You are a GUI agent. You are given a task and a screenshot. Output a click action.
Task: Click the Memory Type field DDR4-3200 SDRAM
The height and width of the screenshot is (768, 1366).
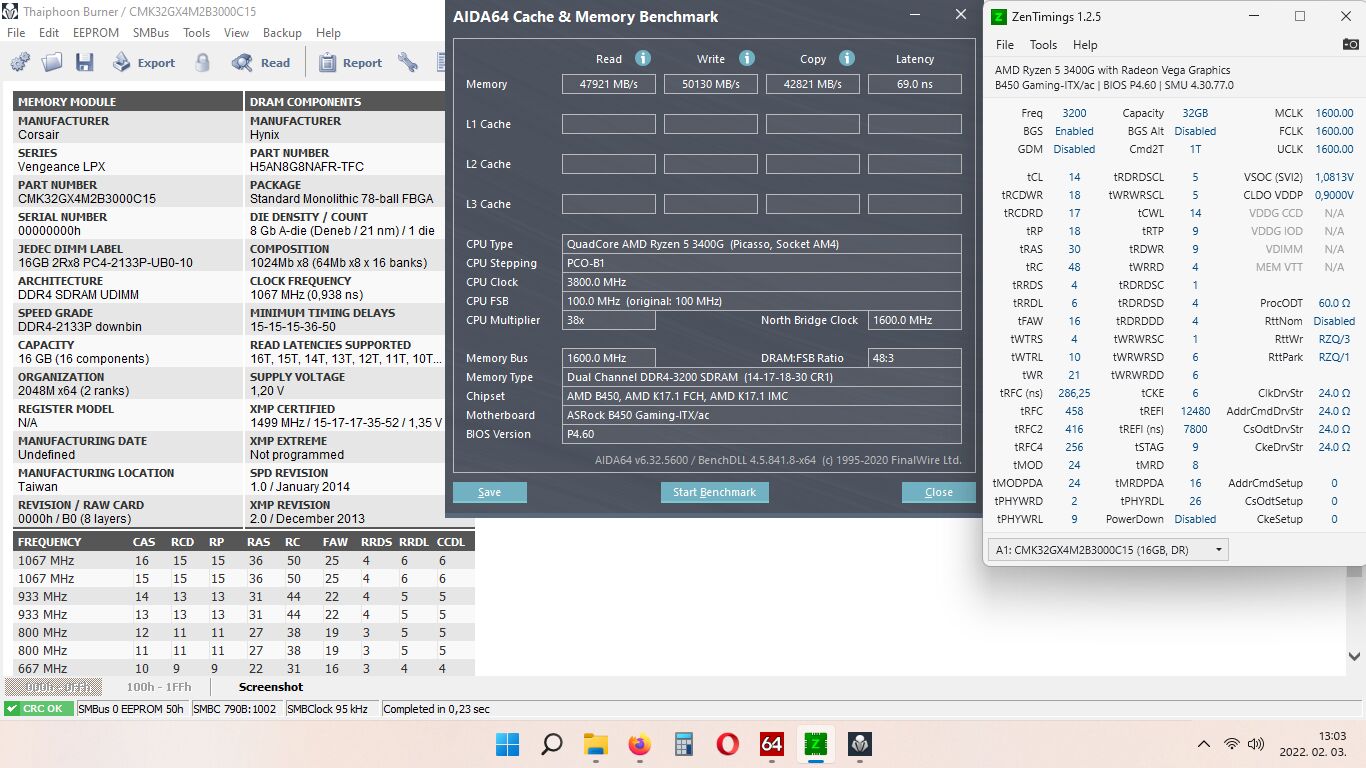(762, 377)
